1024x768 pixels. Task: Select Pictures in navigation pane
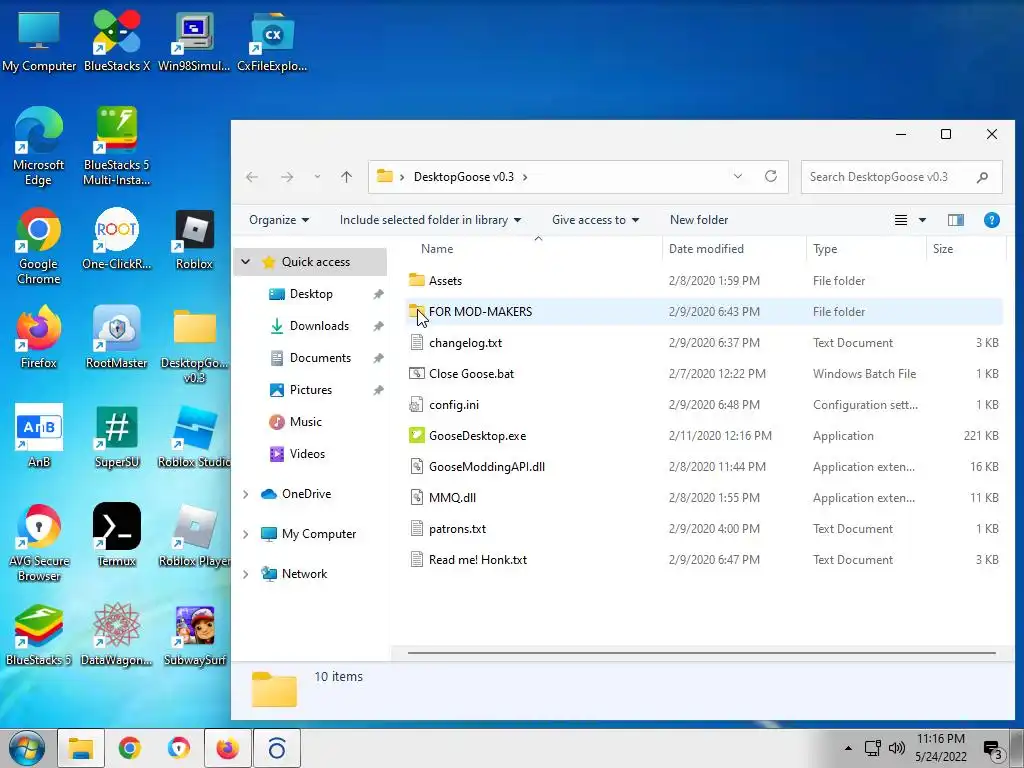310,390
